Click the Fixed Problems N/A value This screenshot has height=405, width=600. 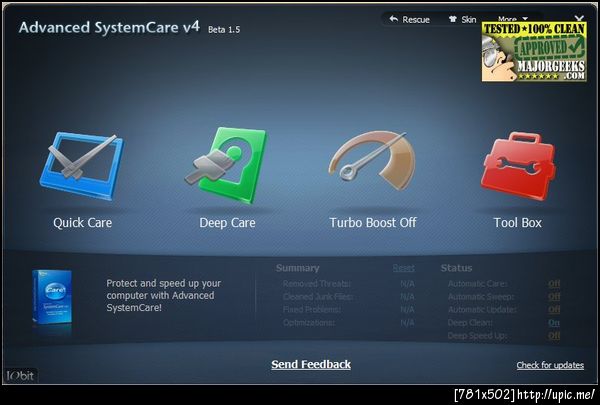click(407, 309)
